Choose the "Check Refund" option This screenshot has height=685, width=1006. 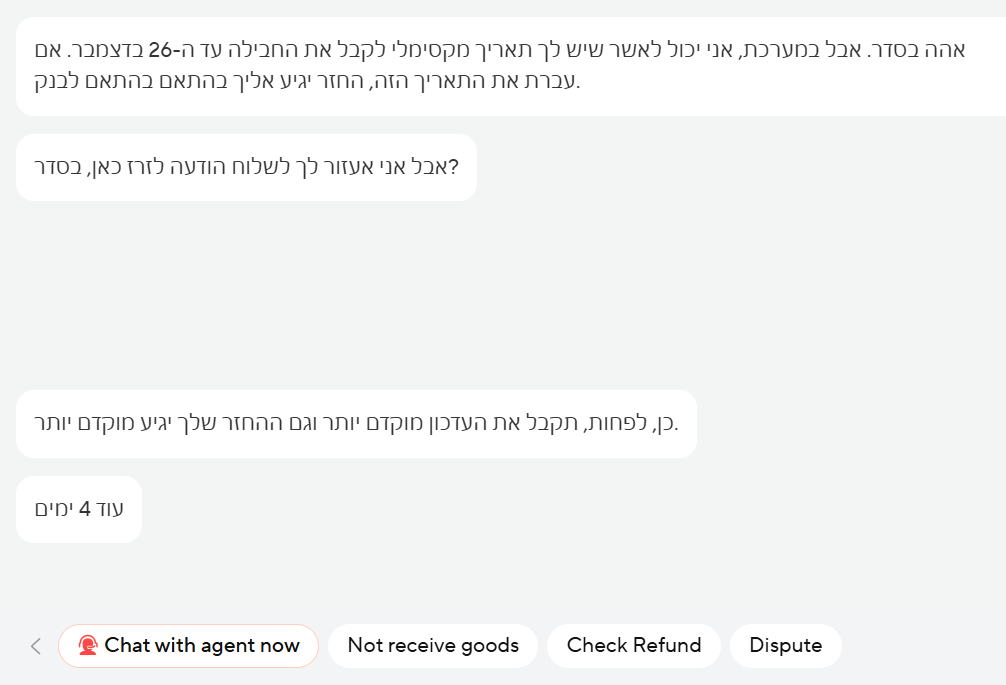pyautogui.click(x=634, y=646)
